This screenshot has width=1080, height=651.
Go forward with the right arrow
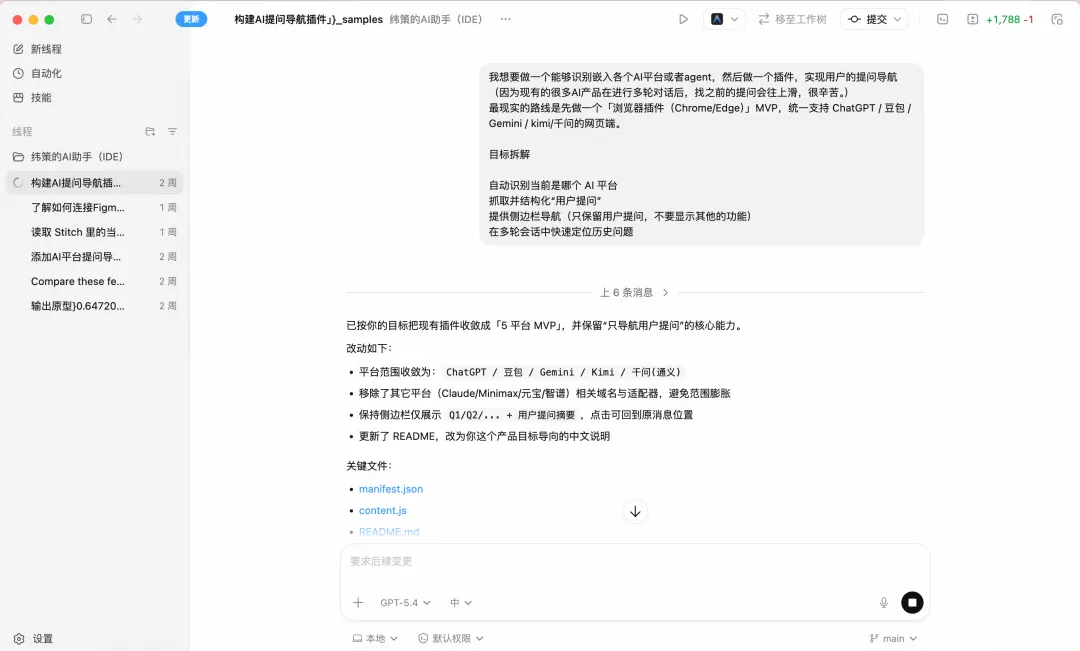(137, 19)
